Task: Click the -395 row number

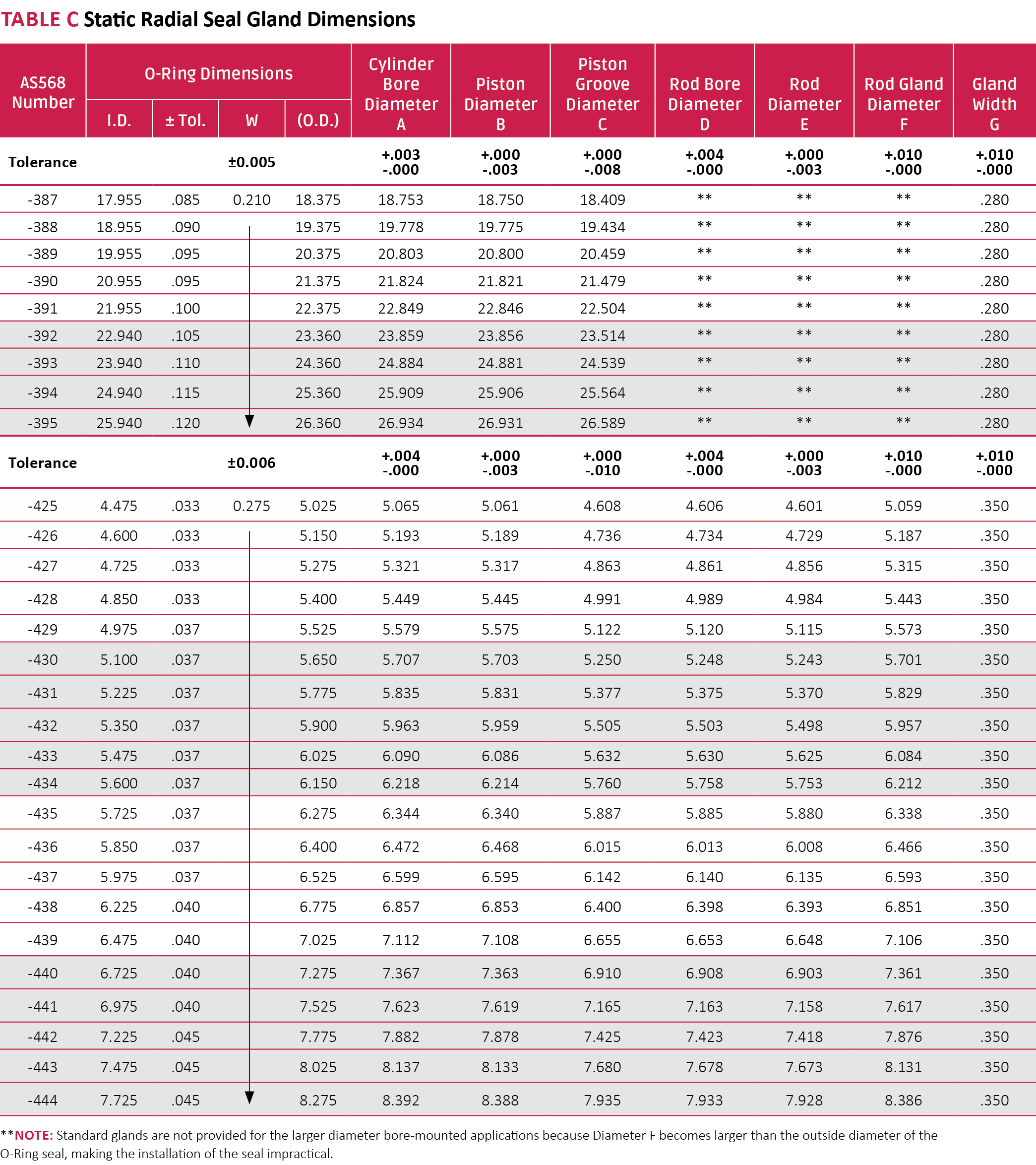Action: tap(43, 424)
